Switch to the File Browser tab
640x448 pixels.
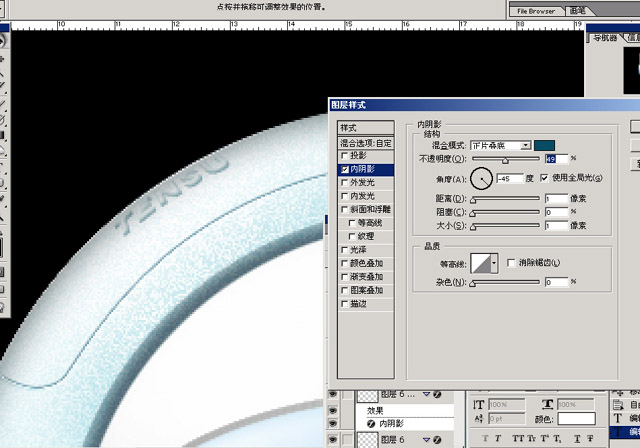click(x=536, y=11)
